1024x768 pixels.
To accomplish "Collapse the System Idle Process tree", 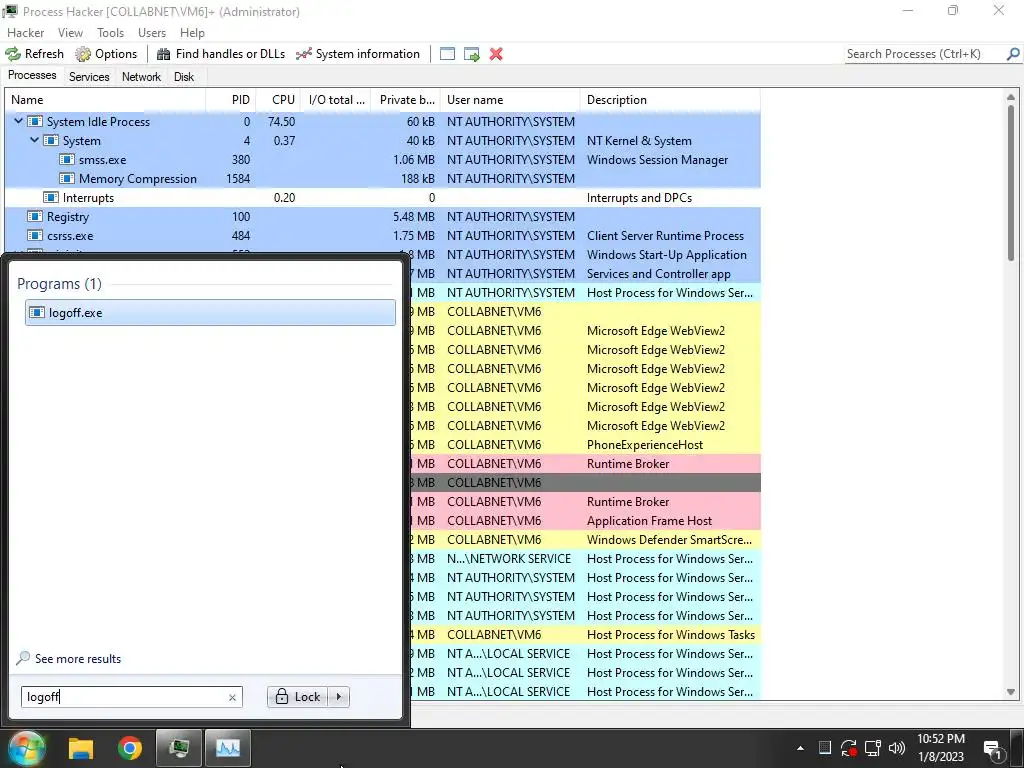I will (18, 121).
